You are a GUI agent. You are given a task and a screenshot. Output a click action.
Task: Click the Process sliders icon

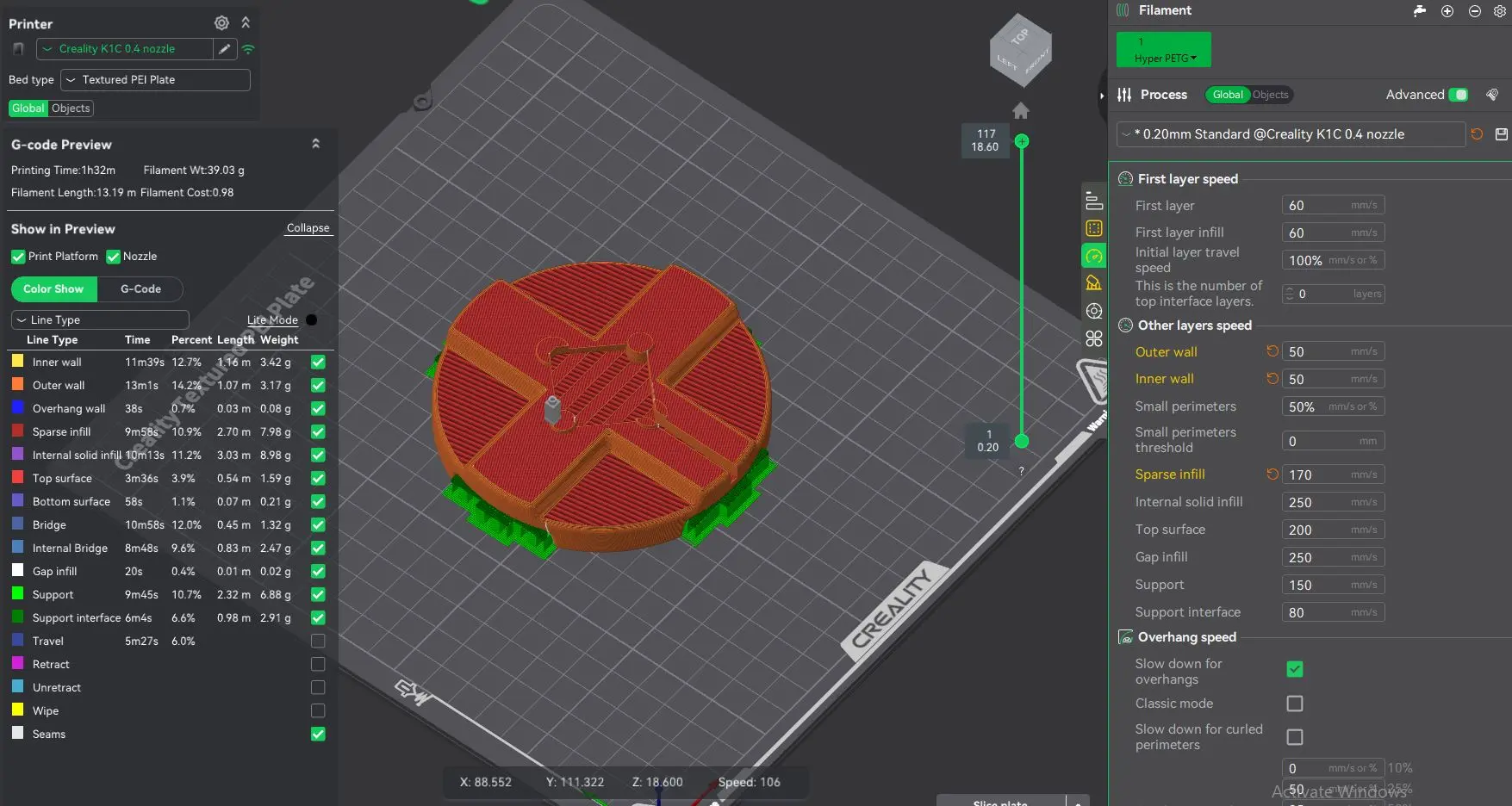pos(1124,95)
